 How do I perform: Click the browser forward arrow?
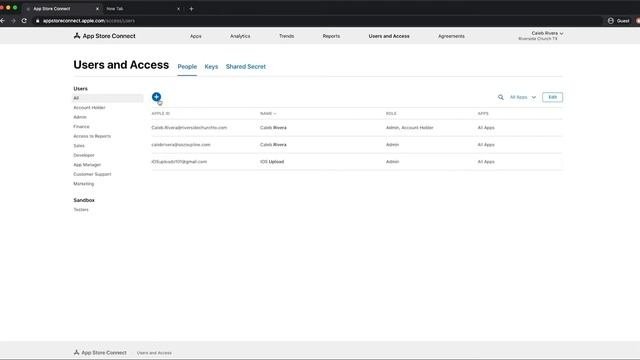(x=13, y=20)
